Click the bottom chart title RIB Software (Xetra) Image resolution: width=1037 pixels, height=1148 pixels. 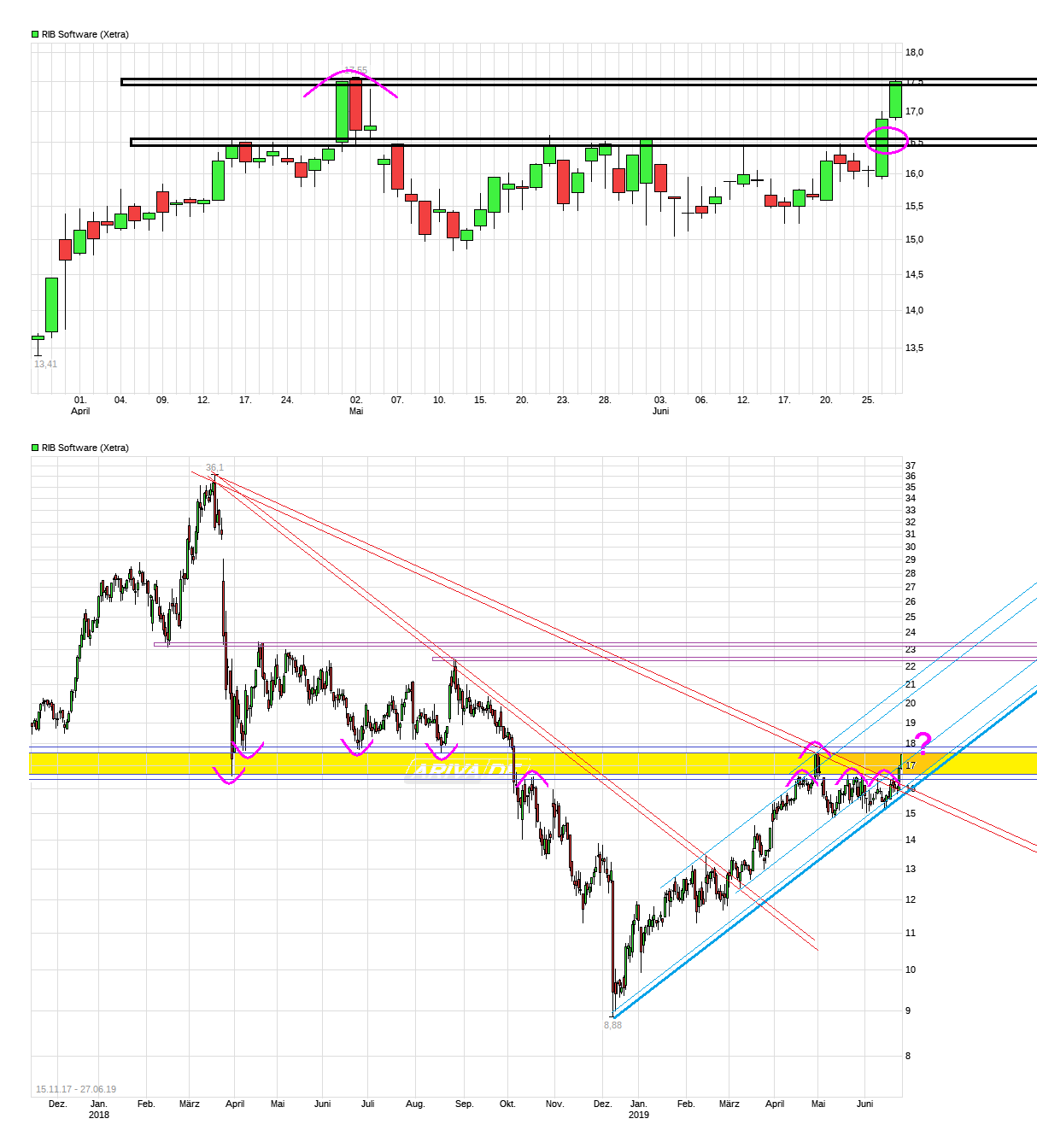click(x=85, y=448)
